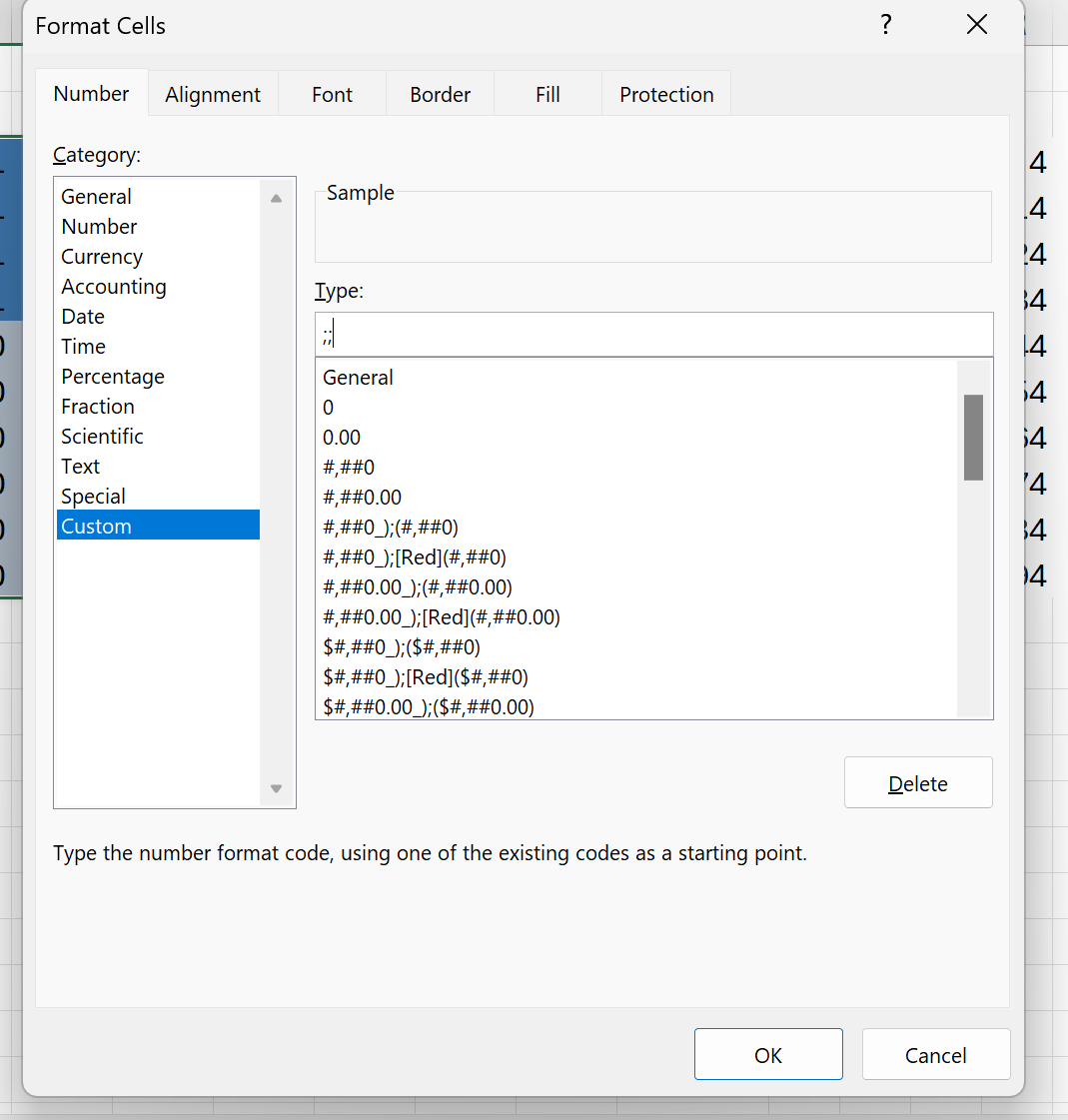Select the Fill tab

pos(547,95)
